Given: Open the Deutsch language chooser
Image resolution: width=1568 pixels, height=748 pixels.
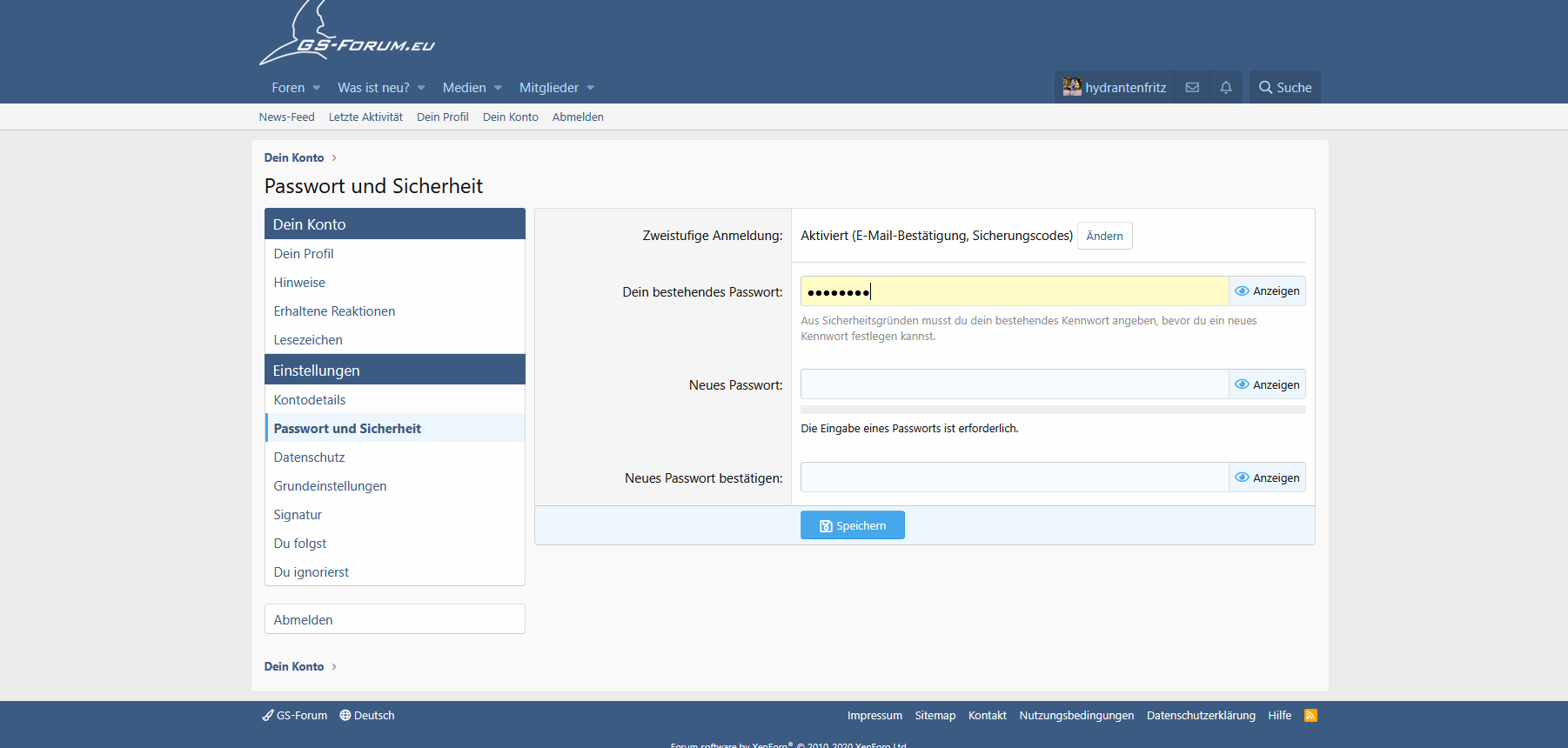Looking at the screenshot, I should 367,716.
